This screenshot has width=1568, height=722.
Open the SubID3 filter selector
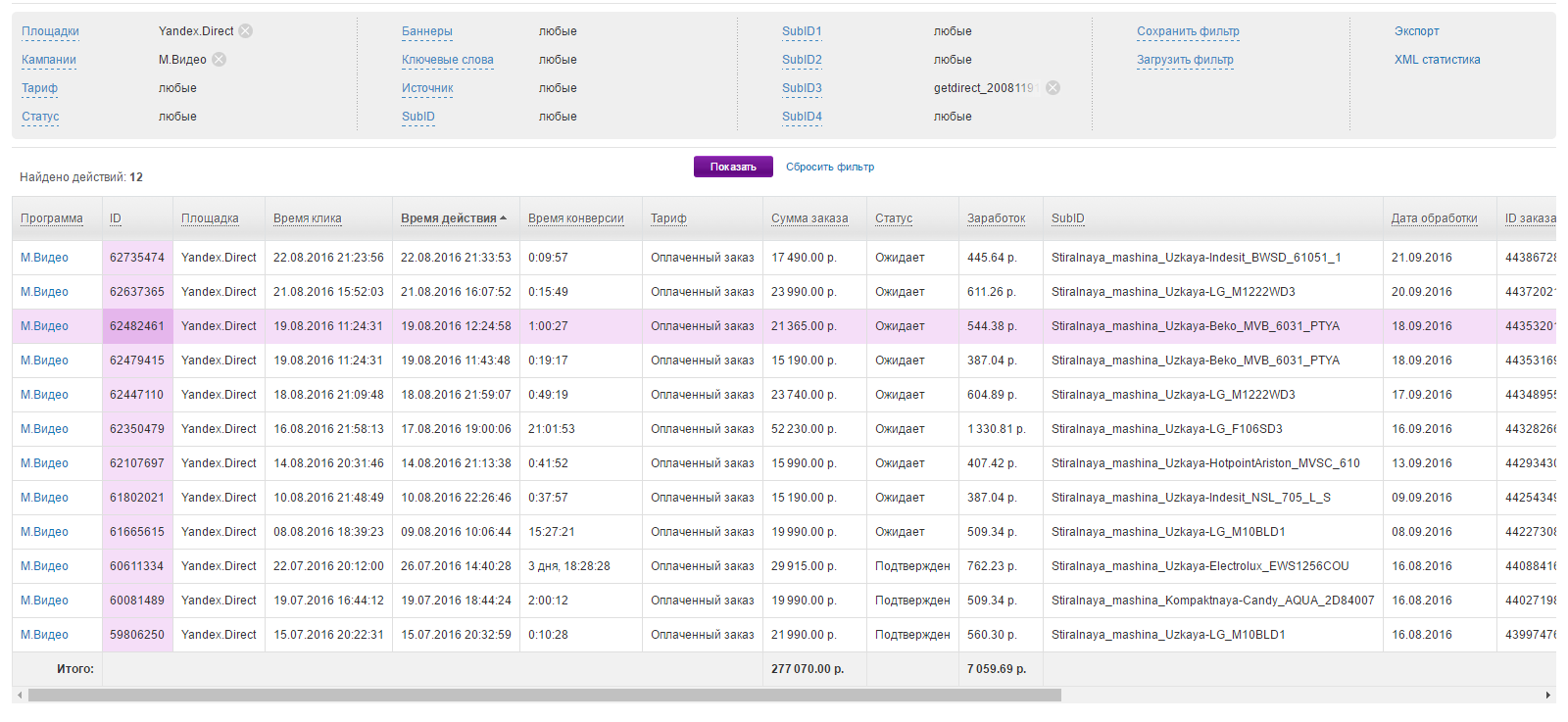point(802,88)
